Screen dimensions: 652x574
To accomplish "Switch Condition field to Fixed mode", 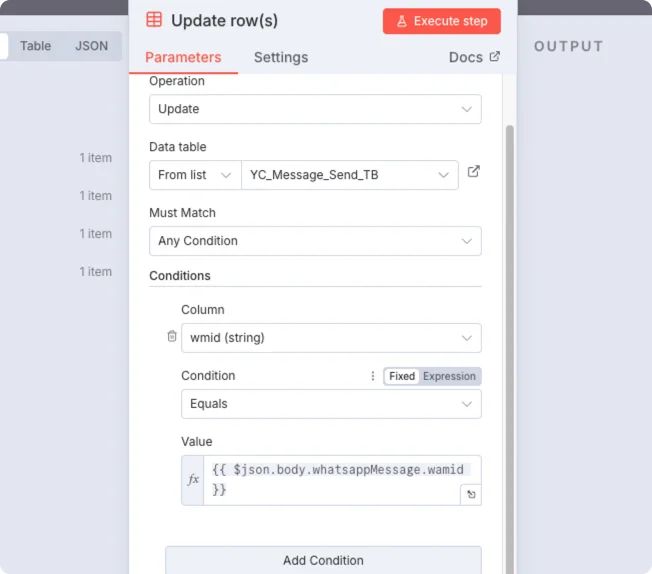I will coord(402,376).
